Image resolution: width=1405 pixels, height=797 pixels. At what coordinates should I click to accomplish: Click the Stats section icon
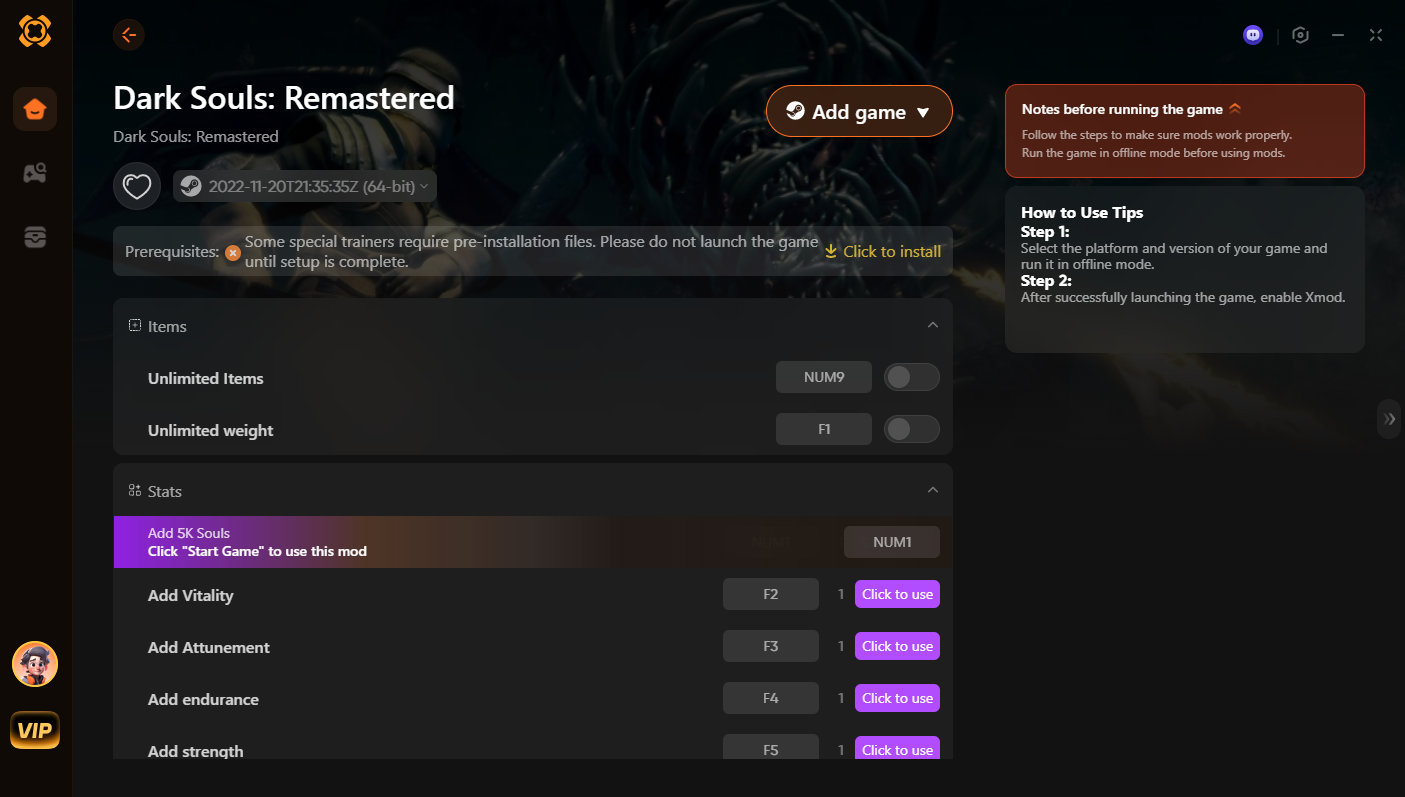pos(135,491)
